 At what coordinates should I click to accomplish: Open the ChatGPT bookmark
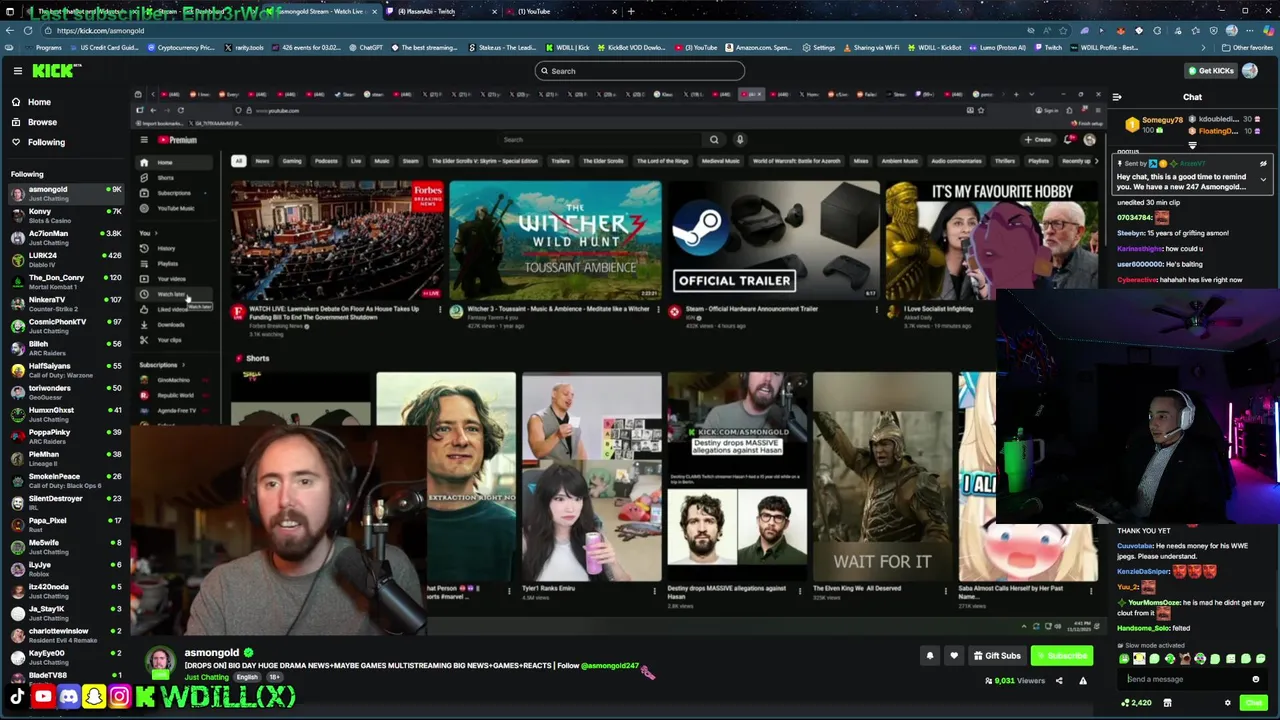point(365,48)
